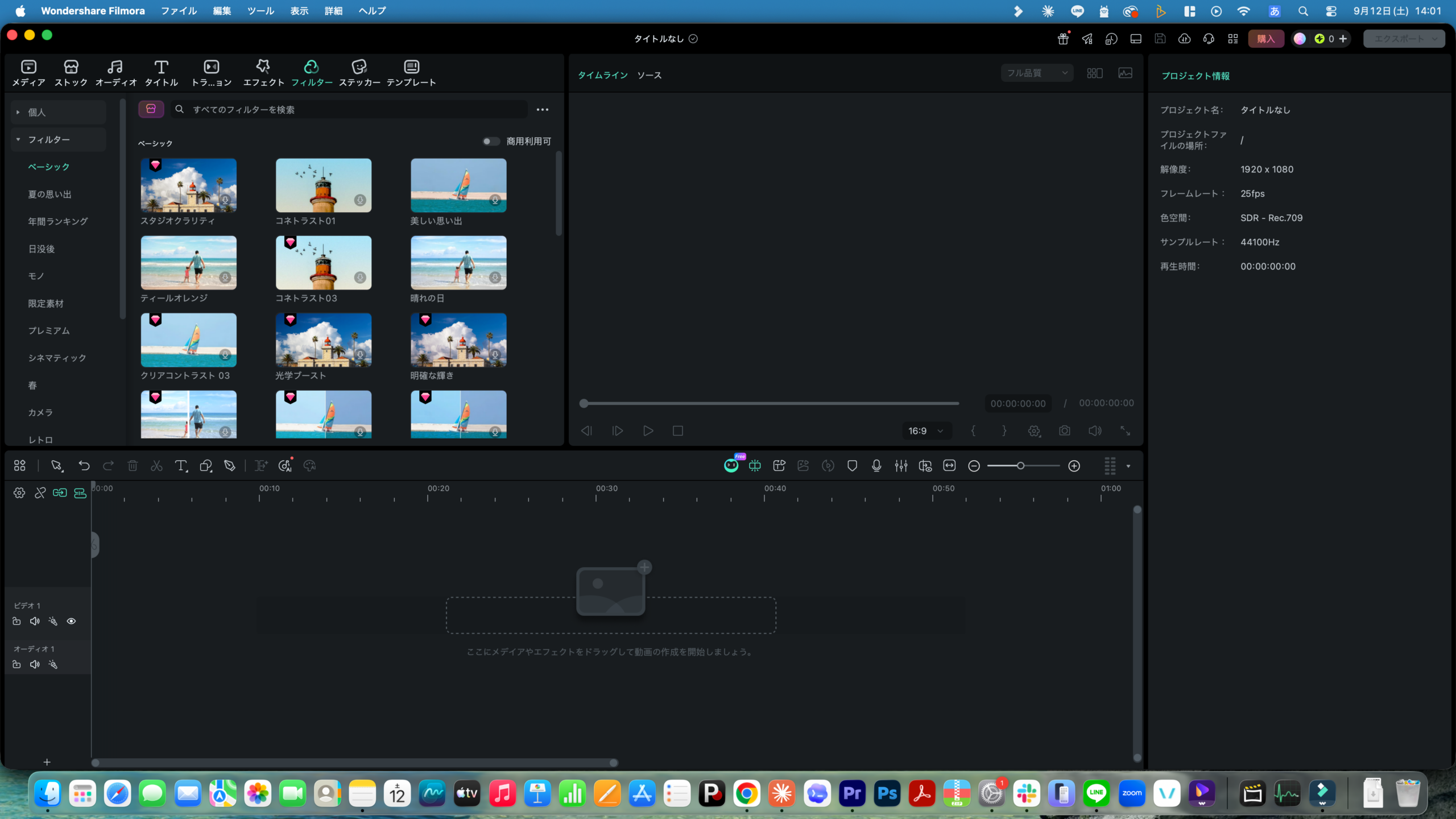Screen dimensions: 1456x819
Task: Click the undo arrow in timeline toolbar
Action: (84, 466)
